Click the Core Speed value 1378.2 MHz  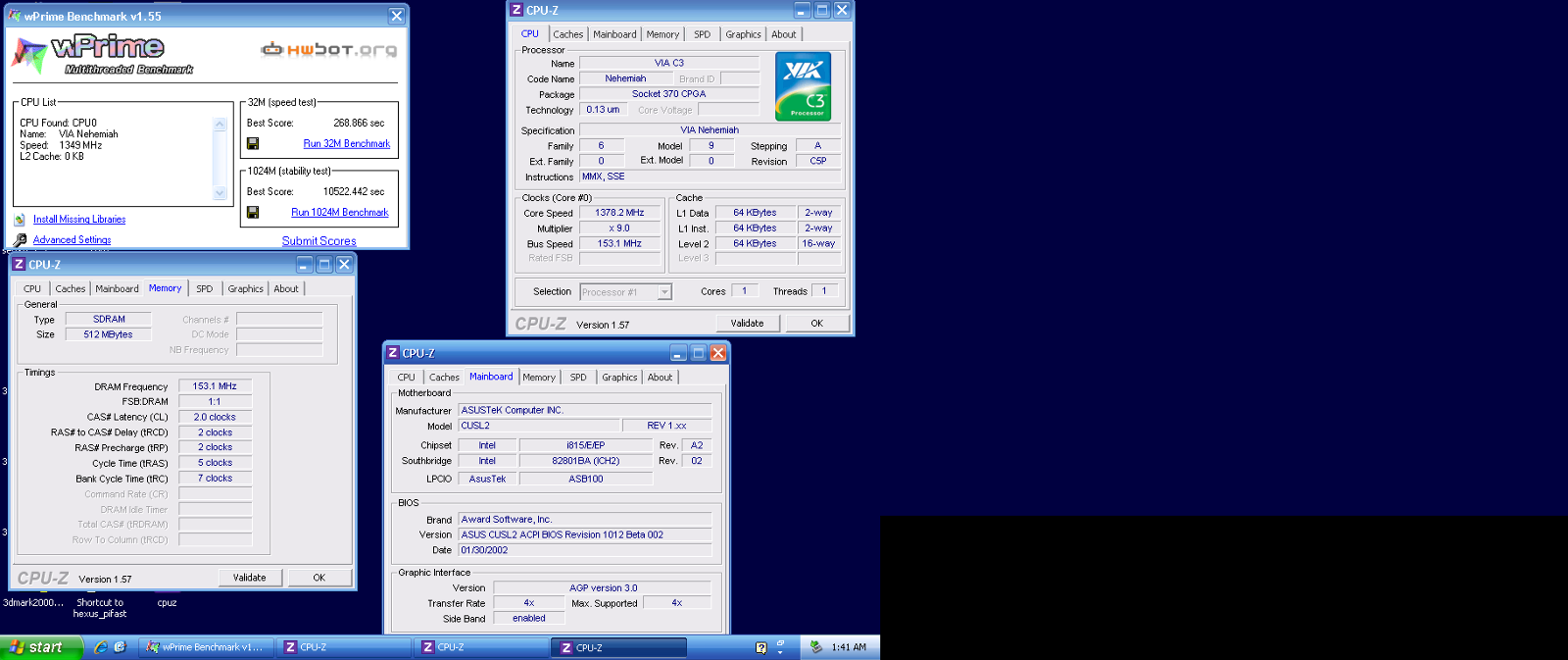coord(619,213)
